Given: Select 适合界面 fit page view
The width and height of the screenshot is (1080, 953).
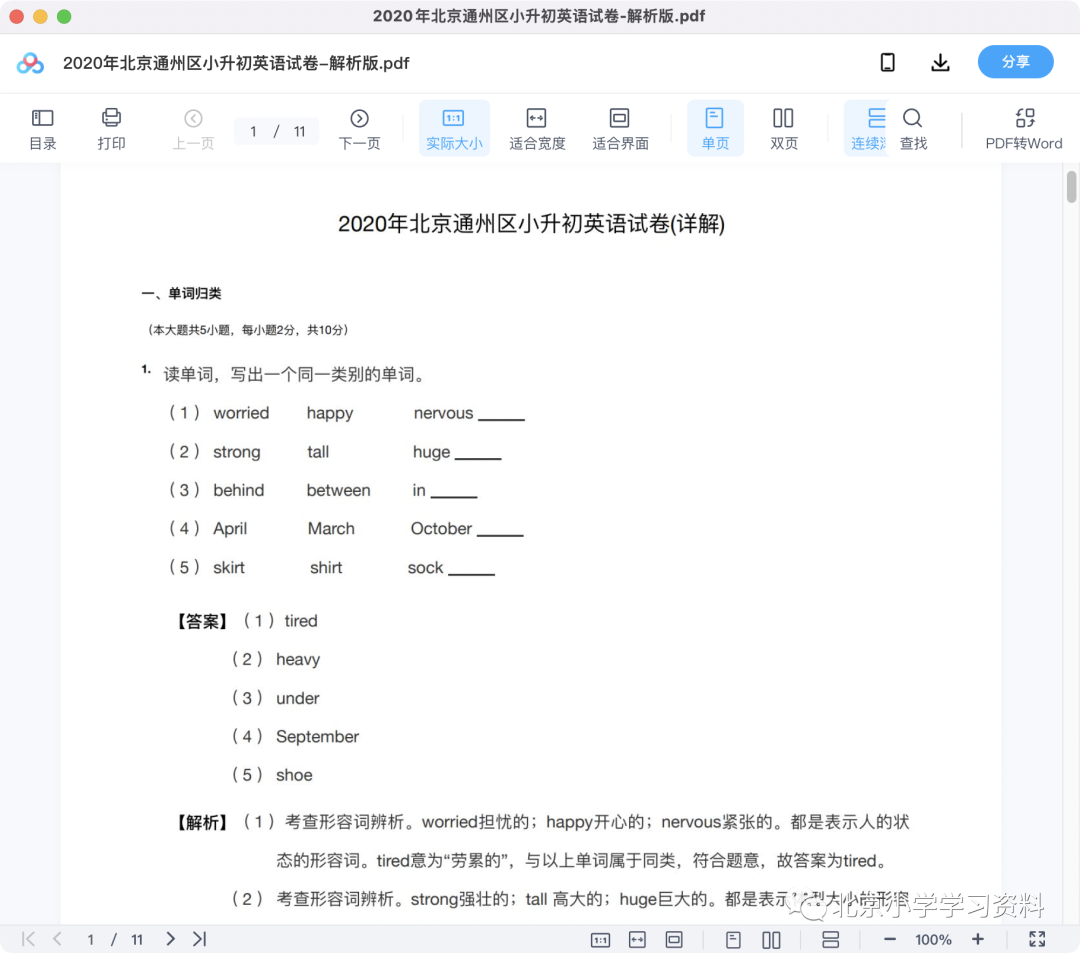Looking at the screenshot, I should click(620, 129).
